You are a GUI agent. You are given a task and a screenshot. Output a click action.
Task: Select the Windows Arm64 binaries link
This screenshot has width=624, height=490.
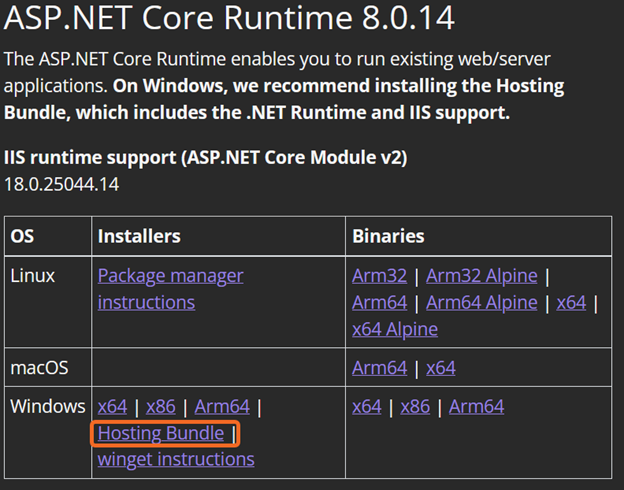[476, 407]
